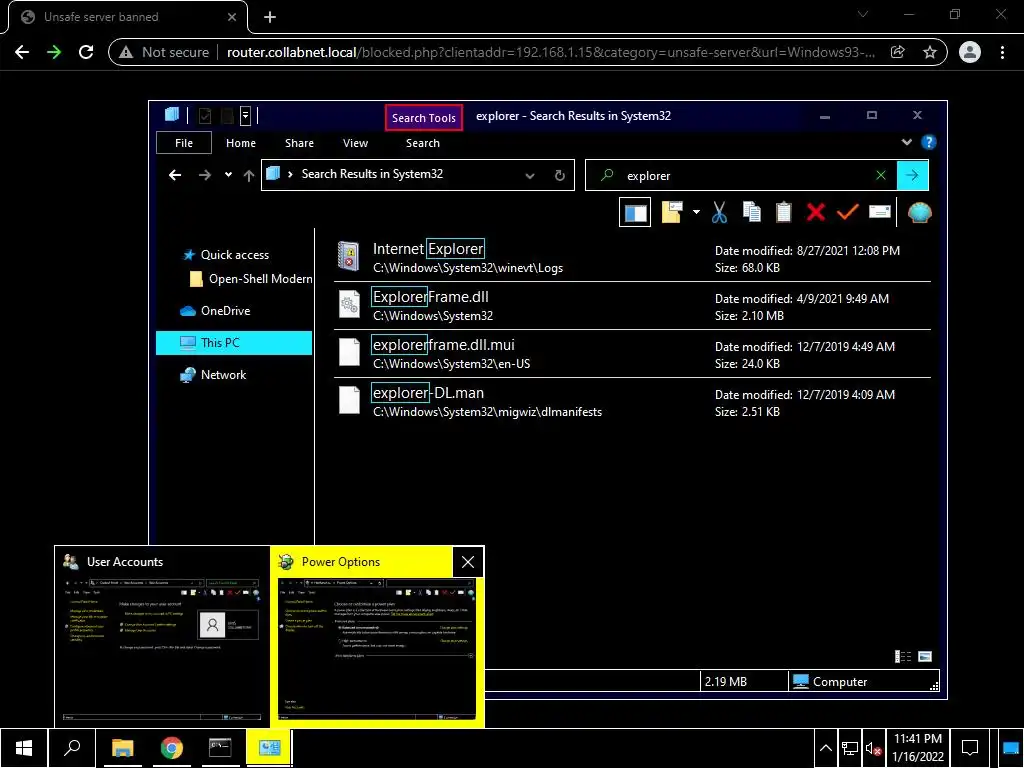The image size is (1024, 768).
Task: Click the Properties quick access checkmark icon
Action: click(205, 116)
